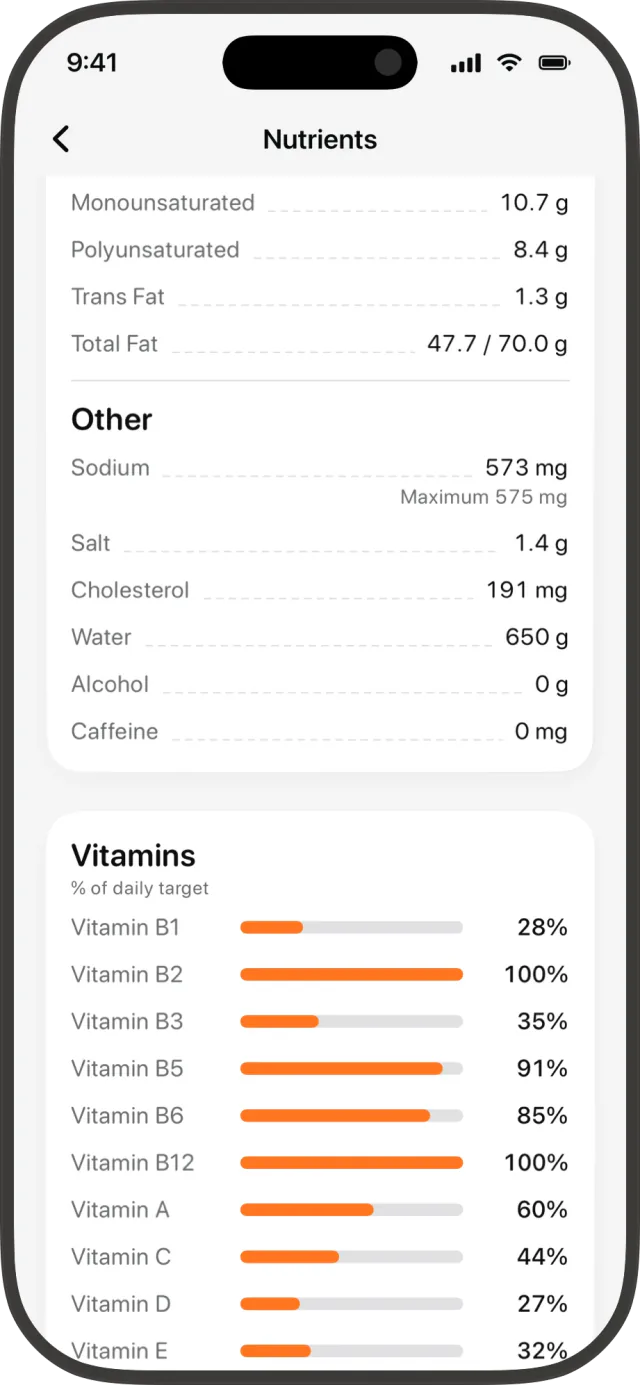Tap the back arrow icon
The width and height of the screenshot is (640, 1385).
tap(61, 139)
